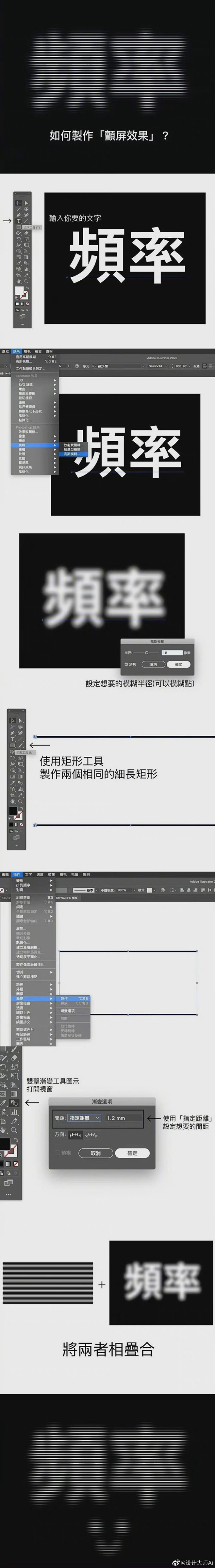Choose Pen tool in toolbar with 矩形工具 tooltip
Viewport: 215px width, 1568px height.
click(12, 733)
